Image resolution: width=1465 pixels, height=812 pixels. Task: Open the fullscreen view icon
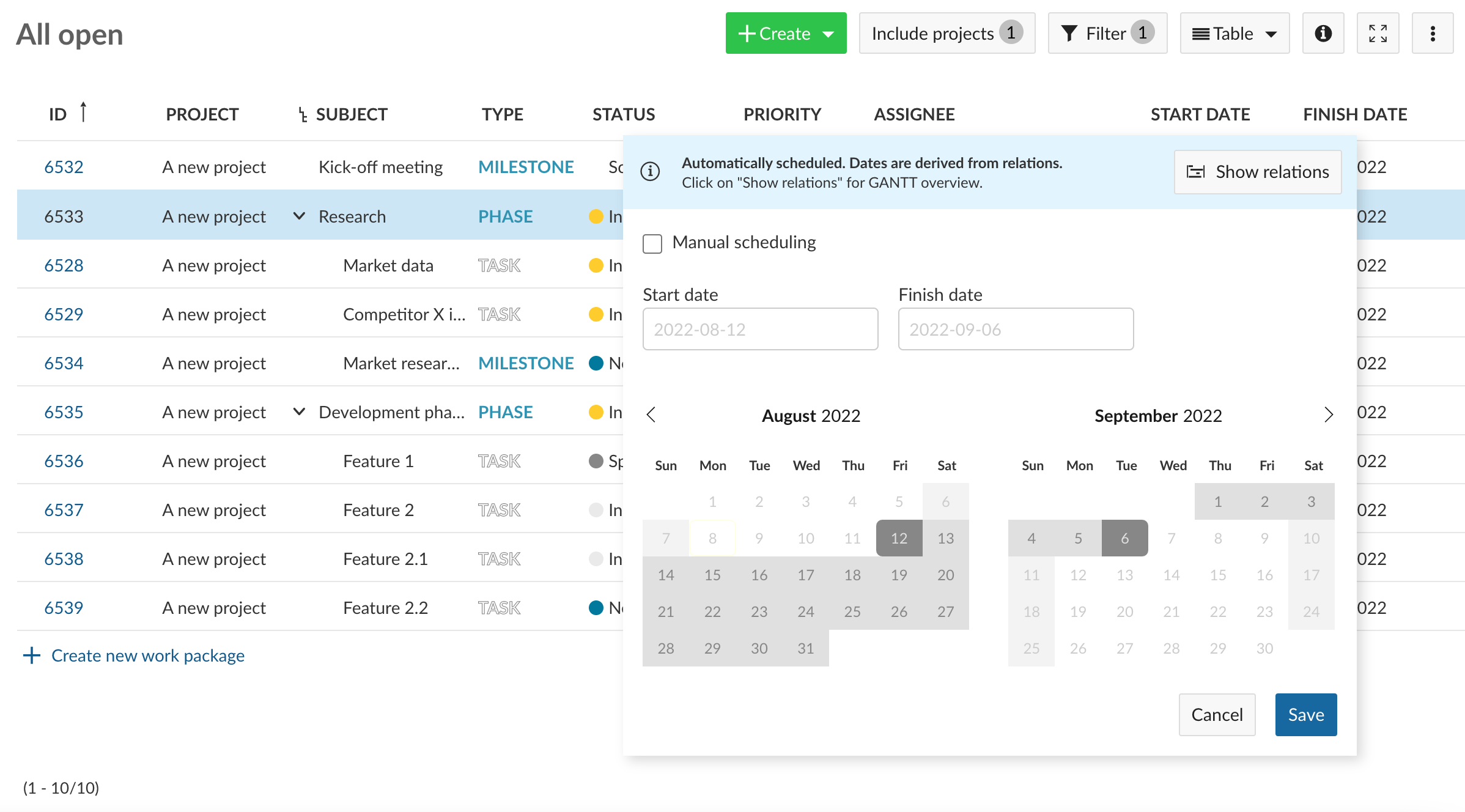[x=1378, y=33]
